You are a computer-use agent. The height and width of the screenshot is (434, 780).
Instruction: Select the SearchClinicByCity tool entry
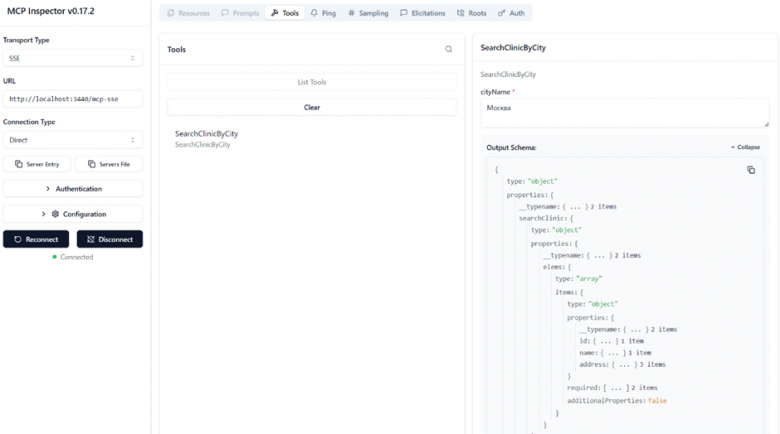pyautogui.click(x=312, y=139)
